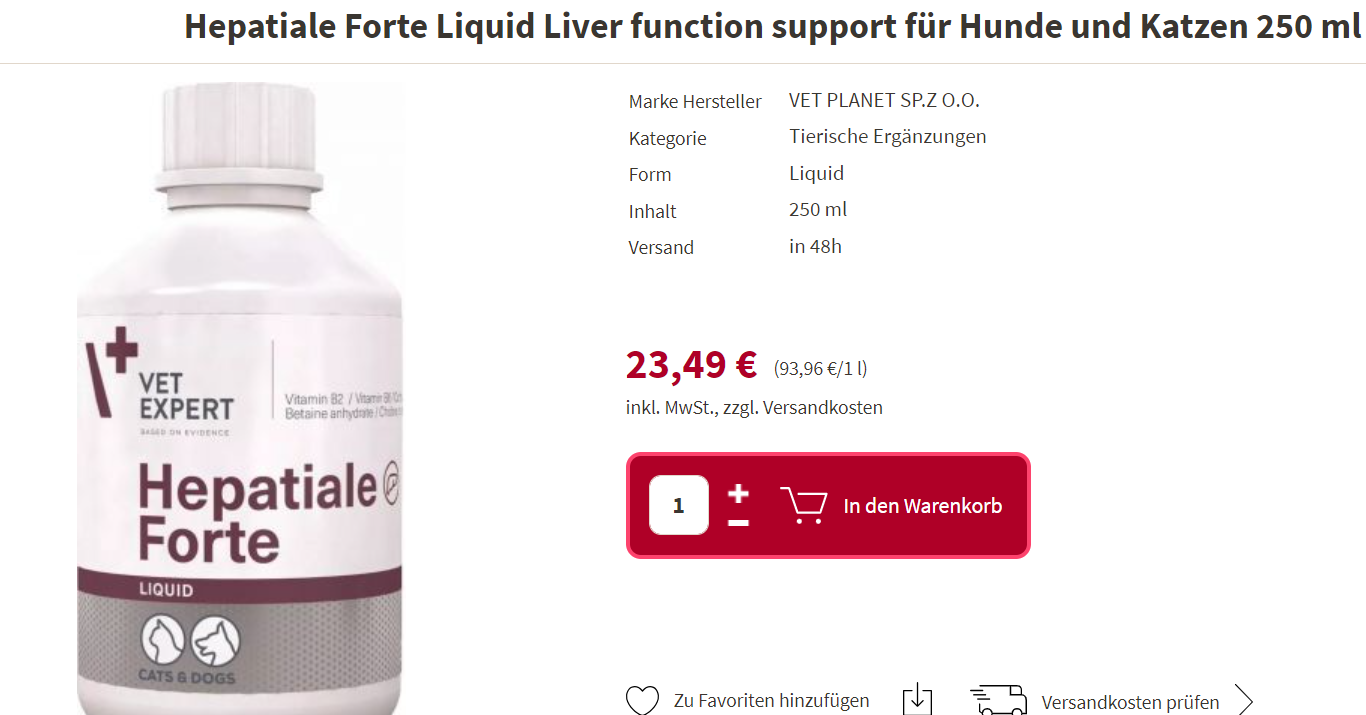
Task: Expand shipping costs with right chevron
Action: 1243,700
